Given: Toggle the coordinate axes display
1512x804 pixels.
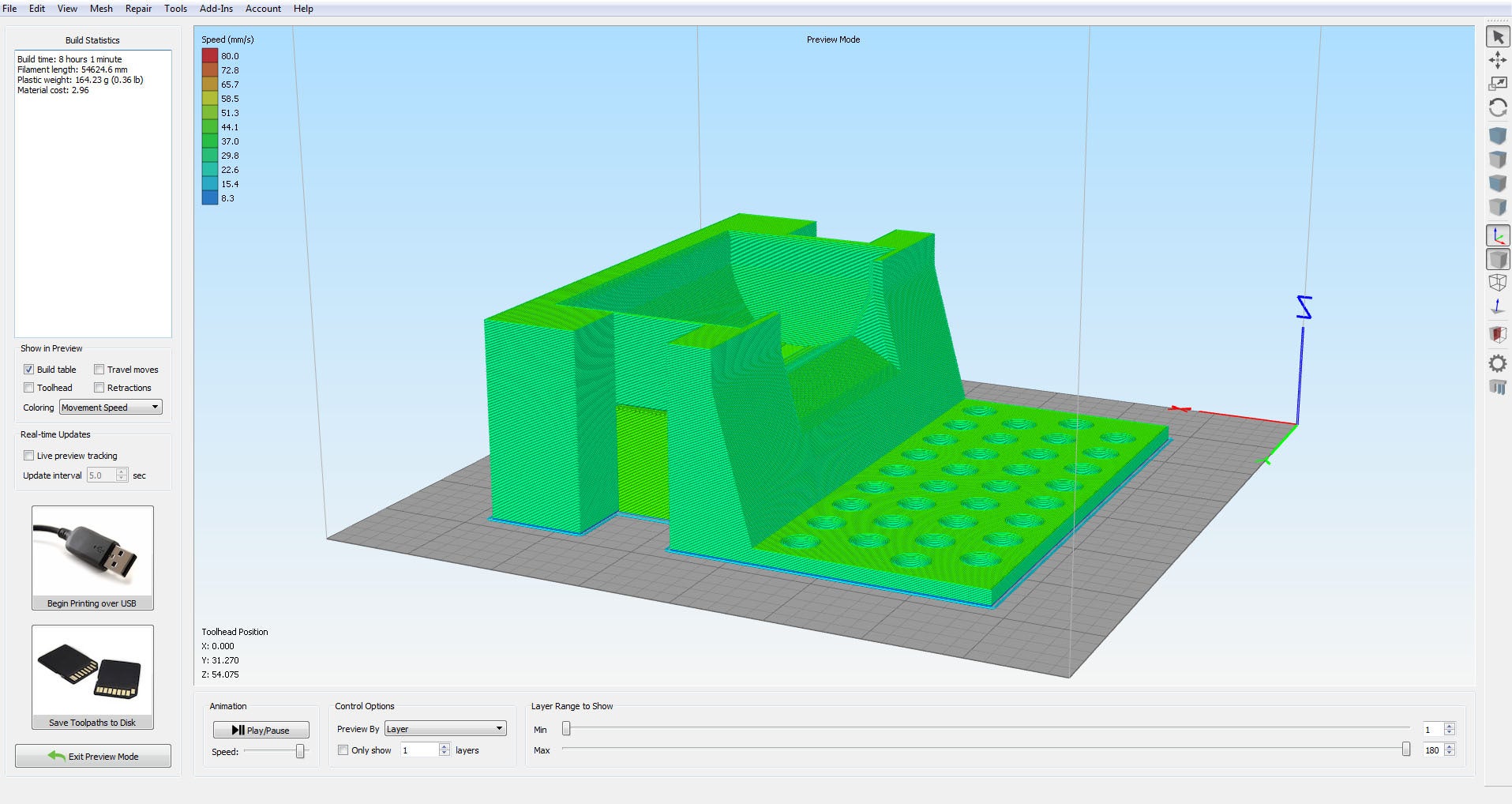Looking at the screenshot, I should (x=1497, y=235).
